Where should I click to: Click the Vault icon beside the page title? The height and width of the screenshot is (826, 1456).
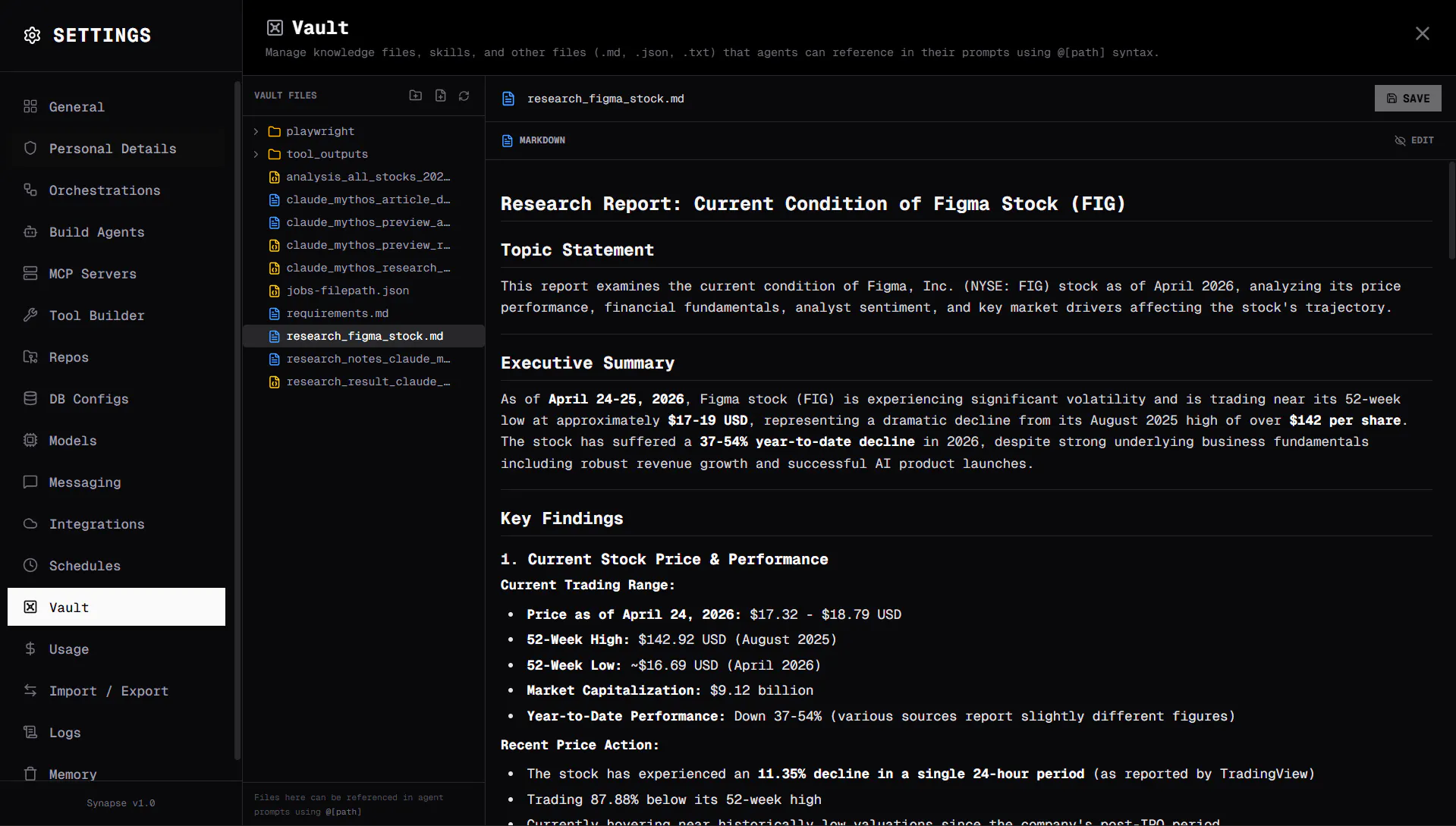point(275,28)
